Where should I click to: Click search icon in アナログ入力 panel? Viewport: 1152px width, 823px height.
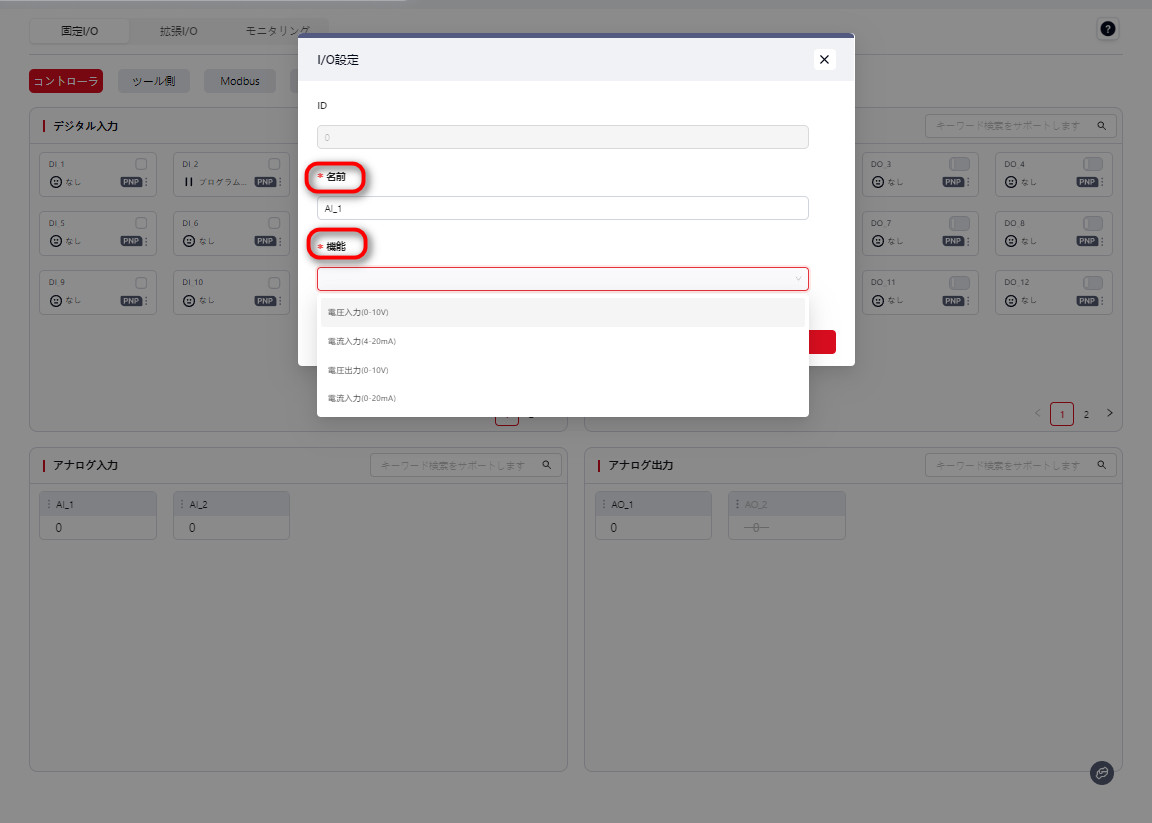pos(547,465)
